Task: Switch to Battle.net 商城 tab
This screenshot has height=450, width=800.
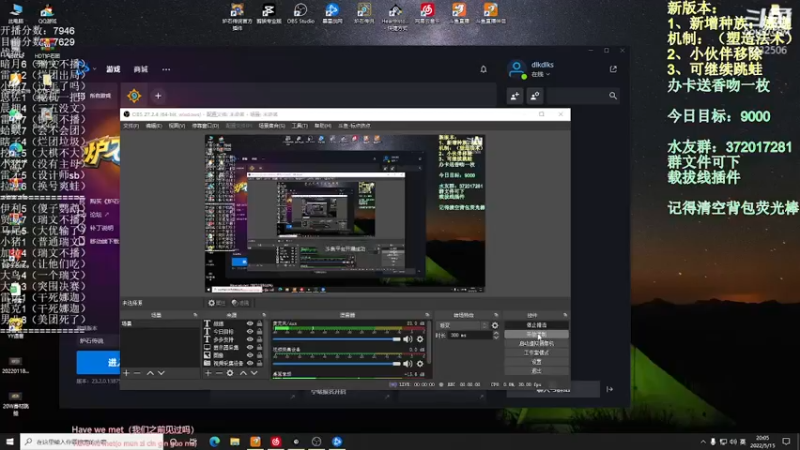Action: click(x=141, y=69)
